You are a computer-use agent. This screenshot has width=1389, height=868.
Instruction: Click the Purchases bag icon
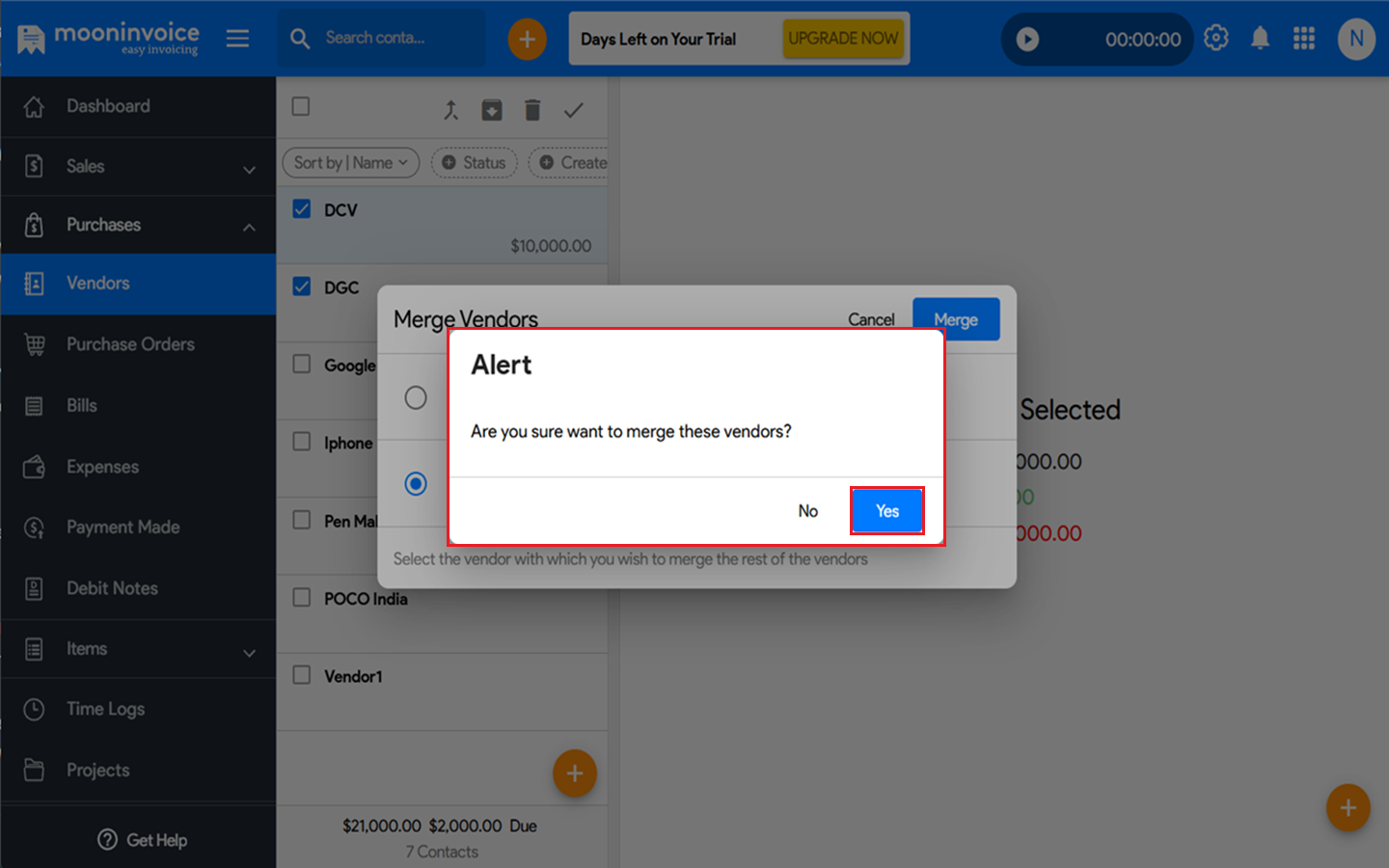(x=34, y=225)
